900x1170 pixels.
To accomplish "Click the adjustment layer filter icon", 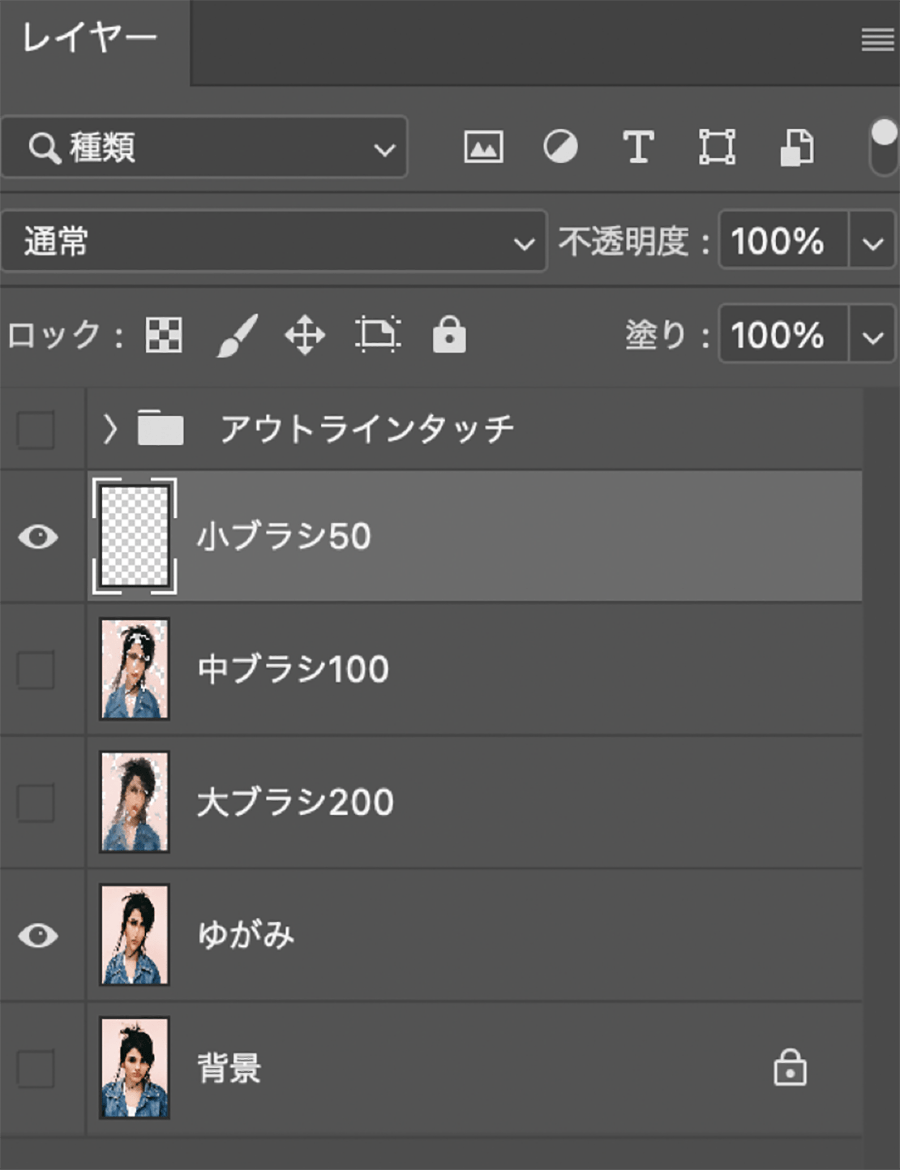I will click(560, 148).
